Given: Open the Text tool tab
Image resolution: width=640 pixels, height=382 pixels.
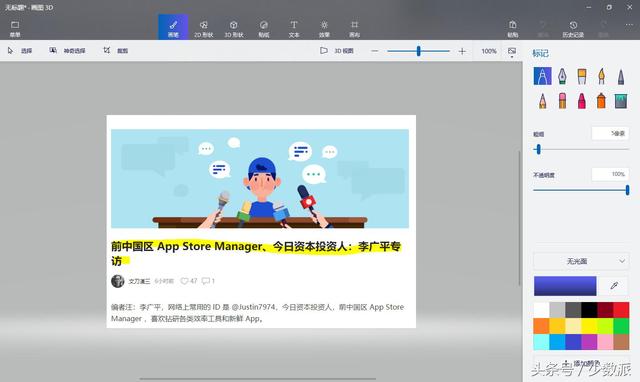Looking at the screenshot, I should point(294,29).
